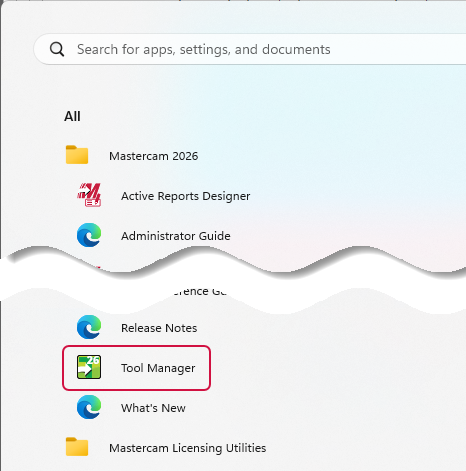Select the Mastercam 2026 folder label
The height and width of the screenshot is (471, 466).
[154, 156]
